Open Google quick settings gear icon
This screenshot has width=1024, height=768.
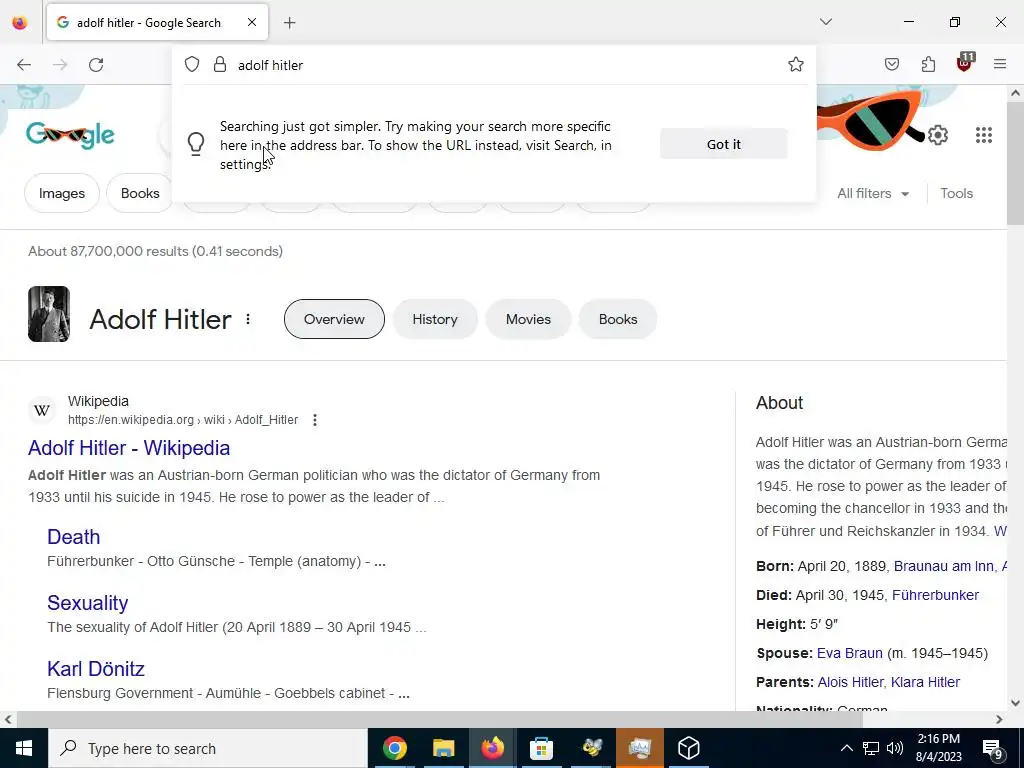click(x=938, y=135)
